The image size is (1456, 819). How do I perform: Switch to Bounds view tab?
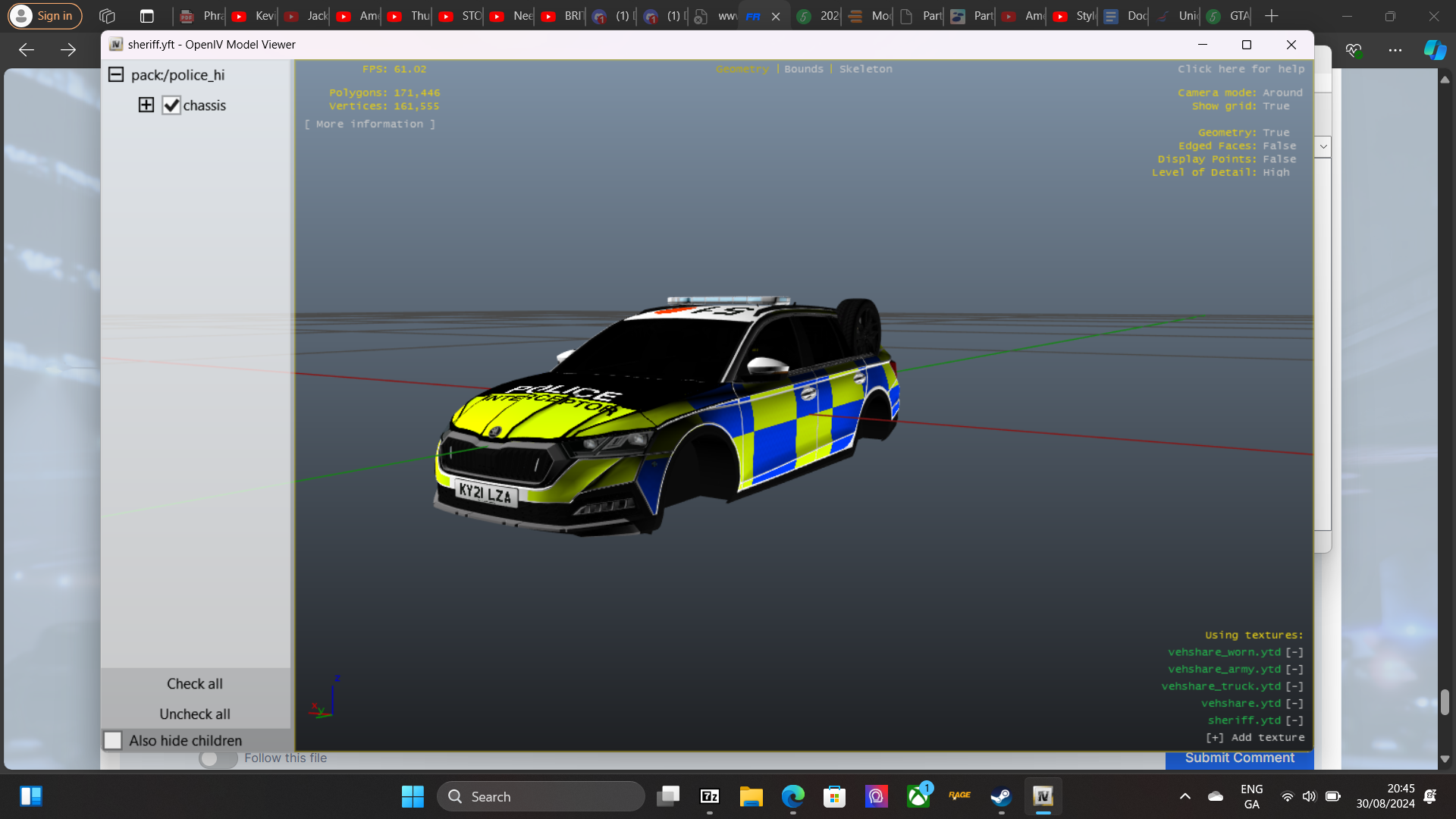(803, 69)
